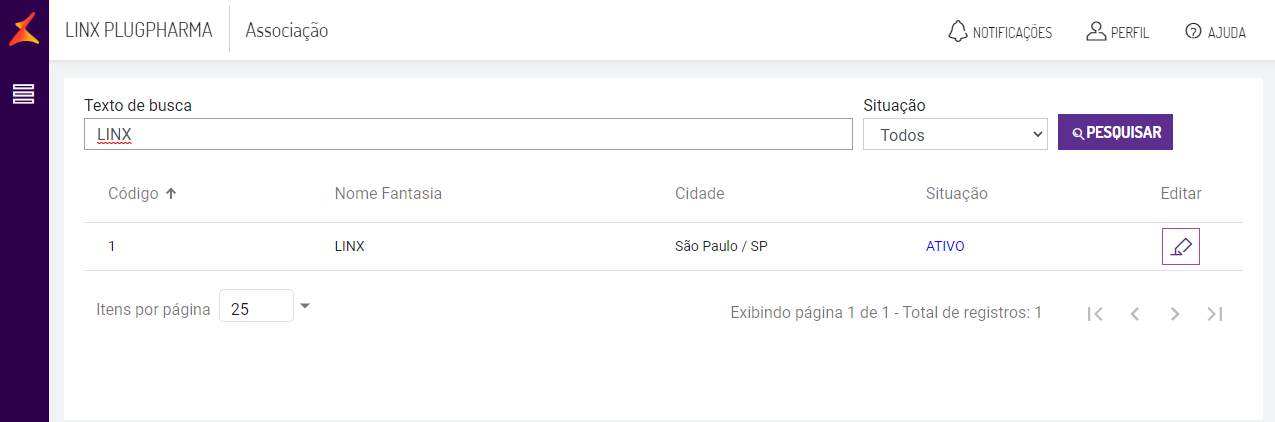
Task: Edit the LINX association pencil icon
Action: pos(1180,246)
